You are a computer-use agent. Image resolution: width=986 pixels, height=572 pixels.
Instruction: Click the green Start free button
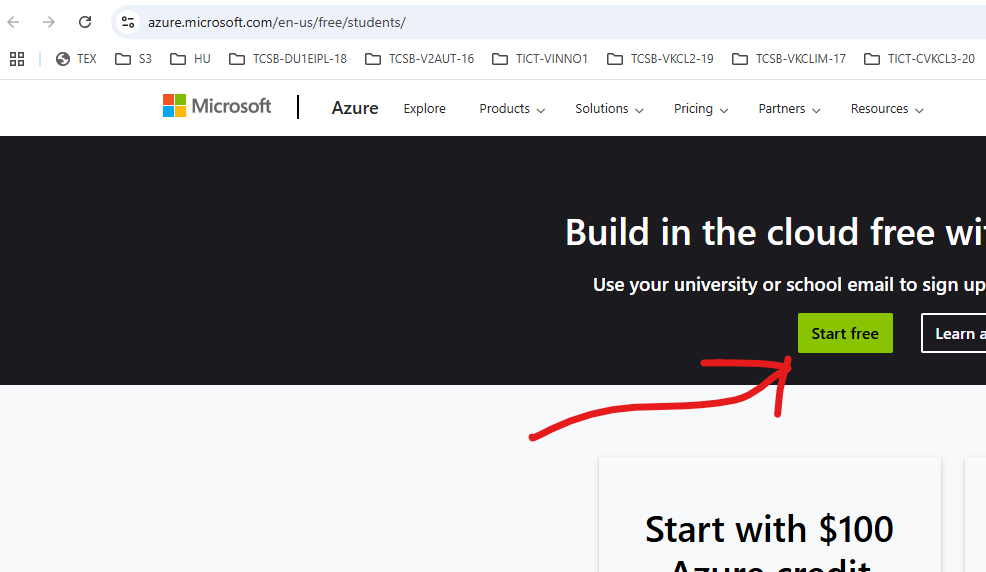click(x=845, y=333)
